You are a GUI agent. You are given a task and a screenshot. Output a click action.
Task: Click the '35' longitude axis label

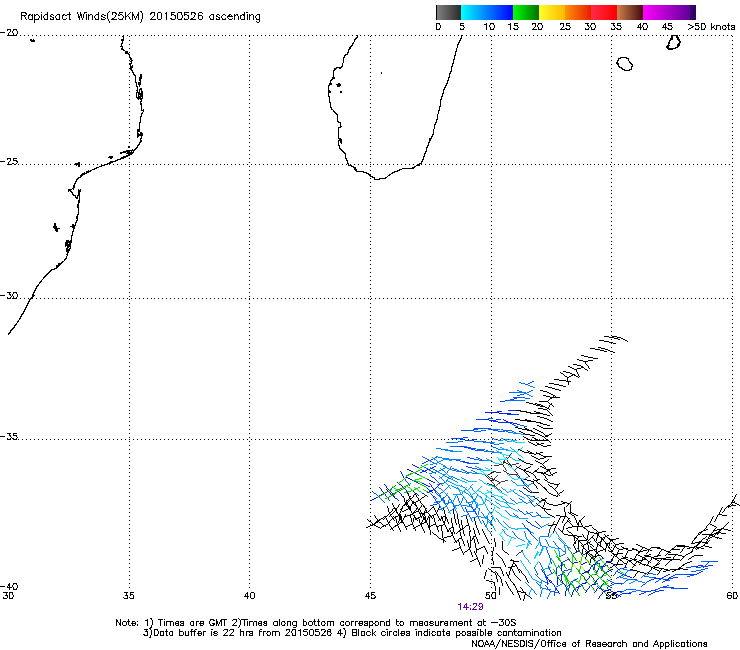tap(129, 596)
